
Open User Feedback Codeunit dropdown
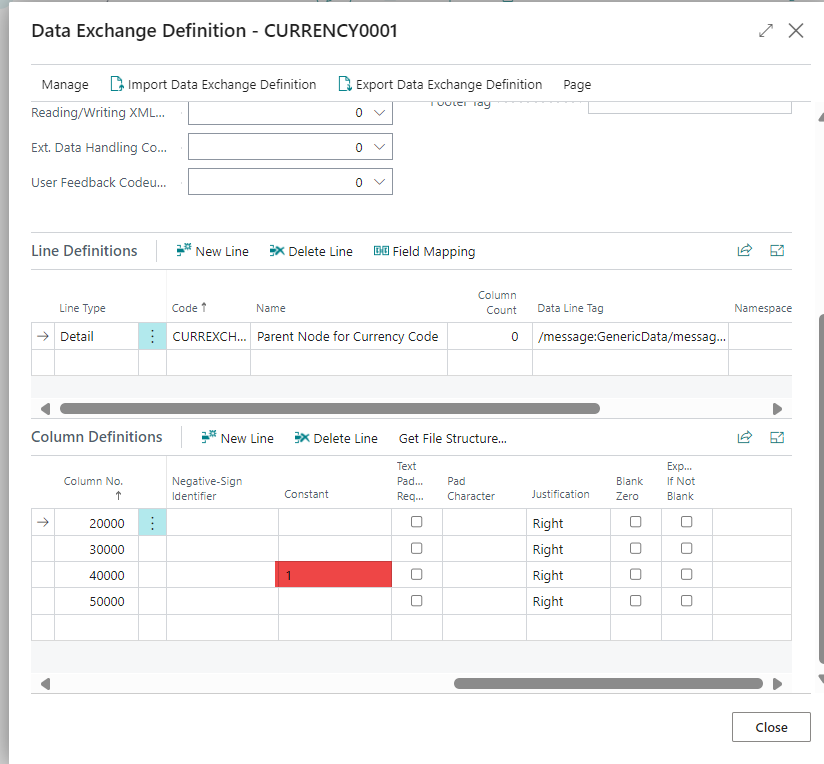pyautogui.click(x=379, y=182)
